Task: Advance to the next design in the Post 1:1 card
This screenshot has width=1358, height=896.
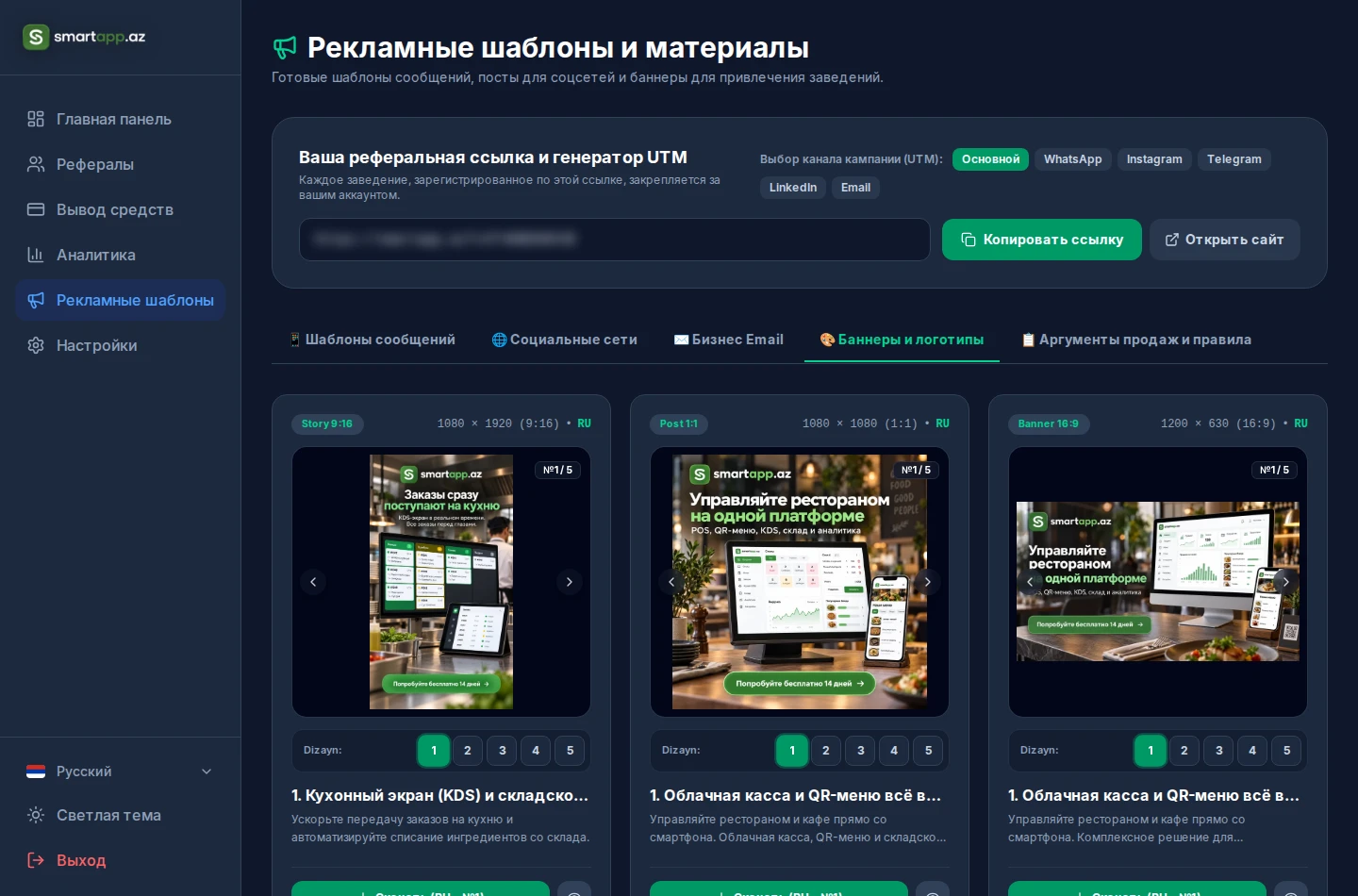Action: pos(927,582)
